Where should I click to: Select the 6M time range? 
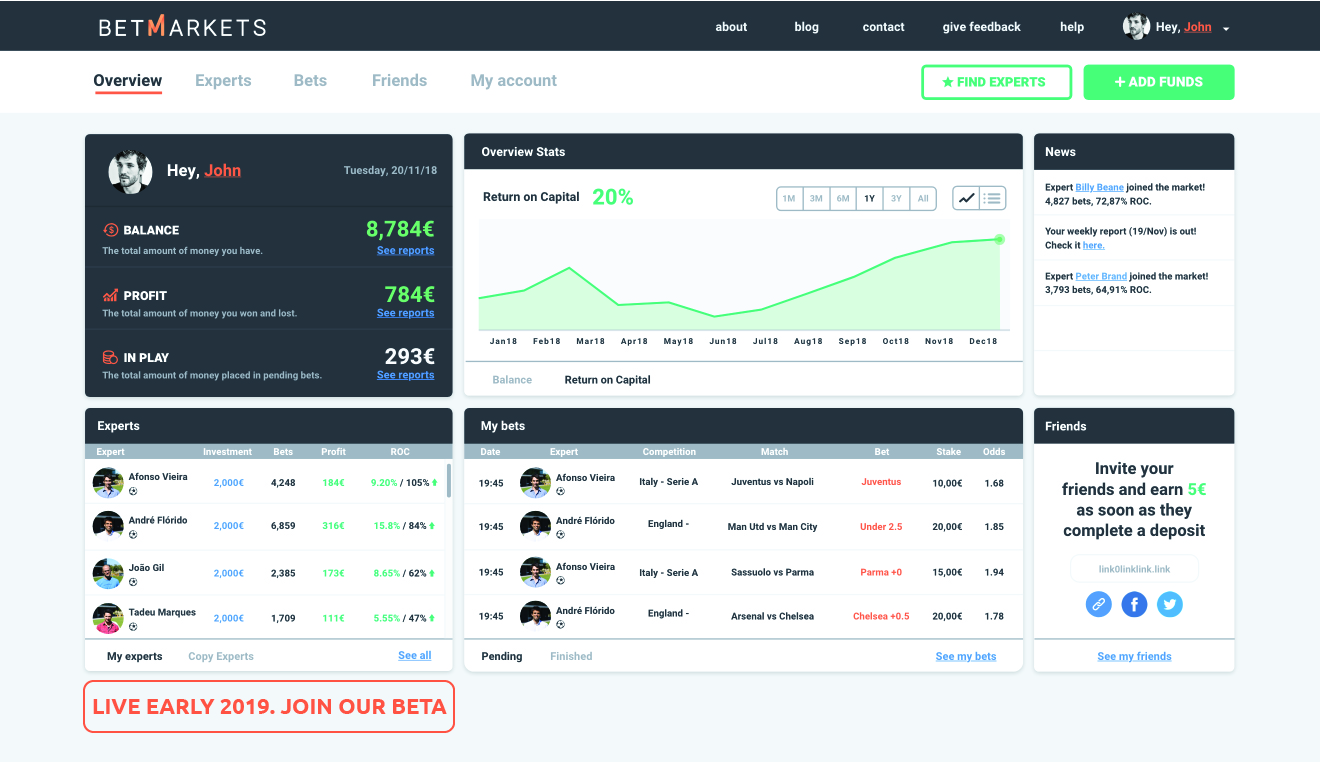pos(843,199)
